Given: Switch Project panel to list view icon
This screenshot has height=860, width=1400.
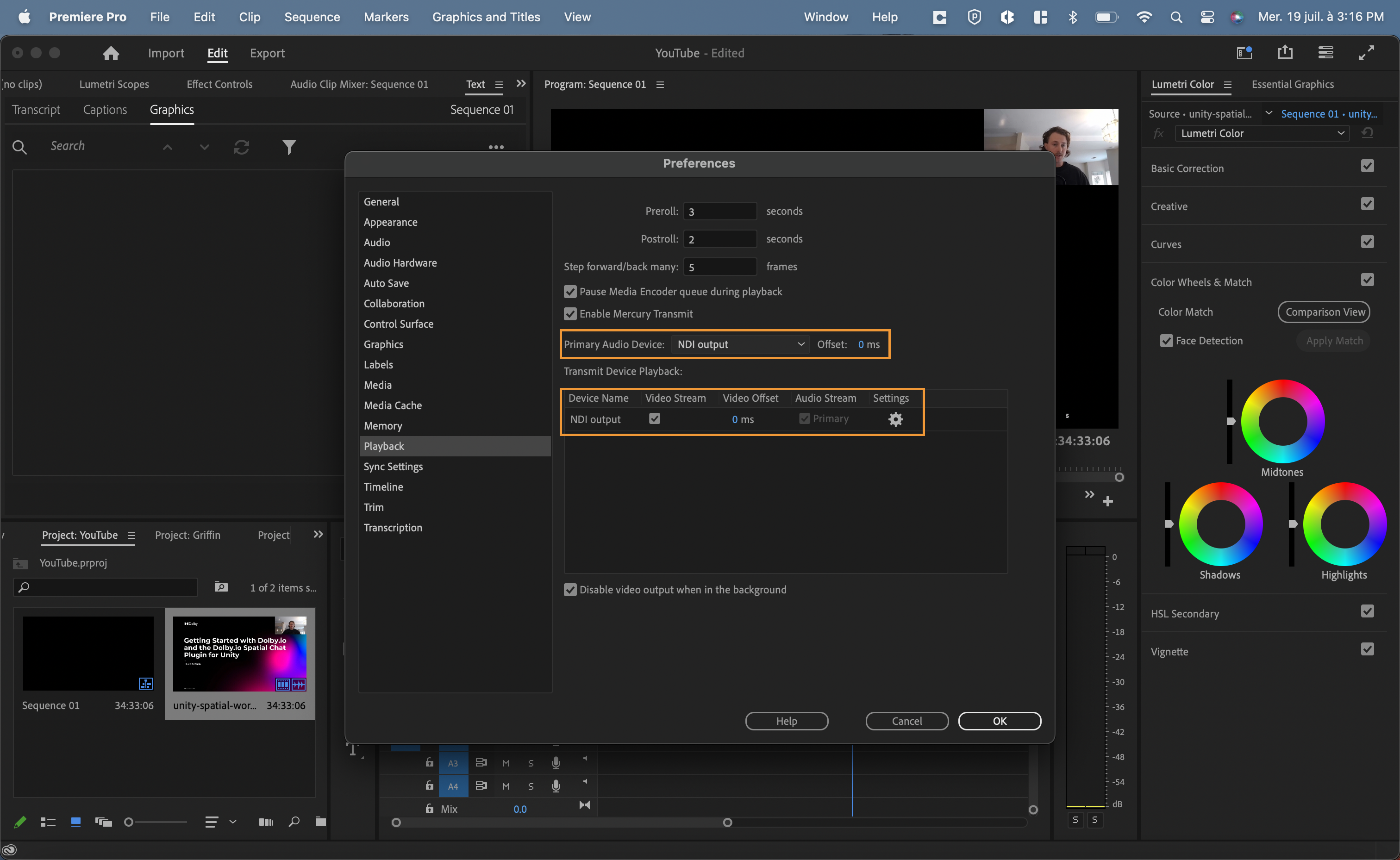Looking at the screenshot, I should click(48, 822).
